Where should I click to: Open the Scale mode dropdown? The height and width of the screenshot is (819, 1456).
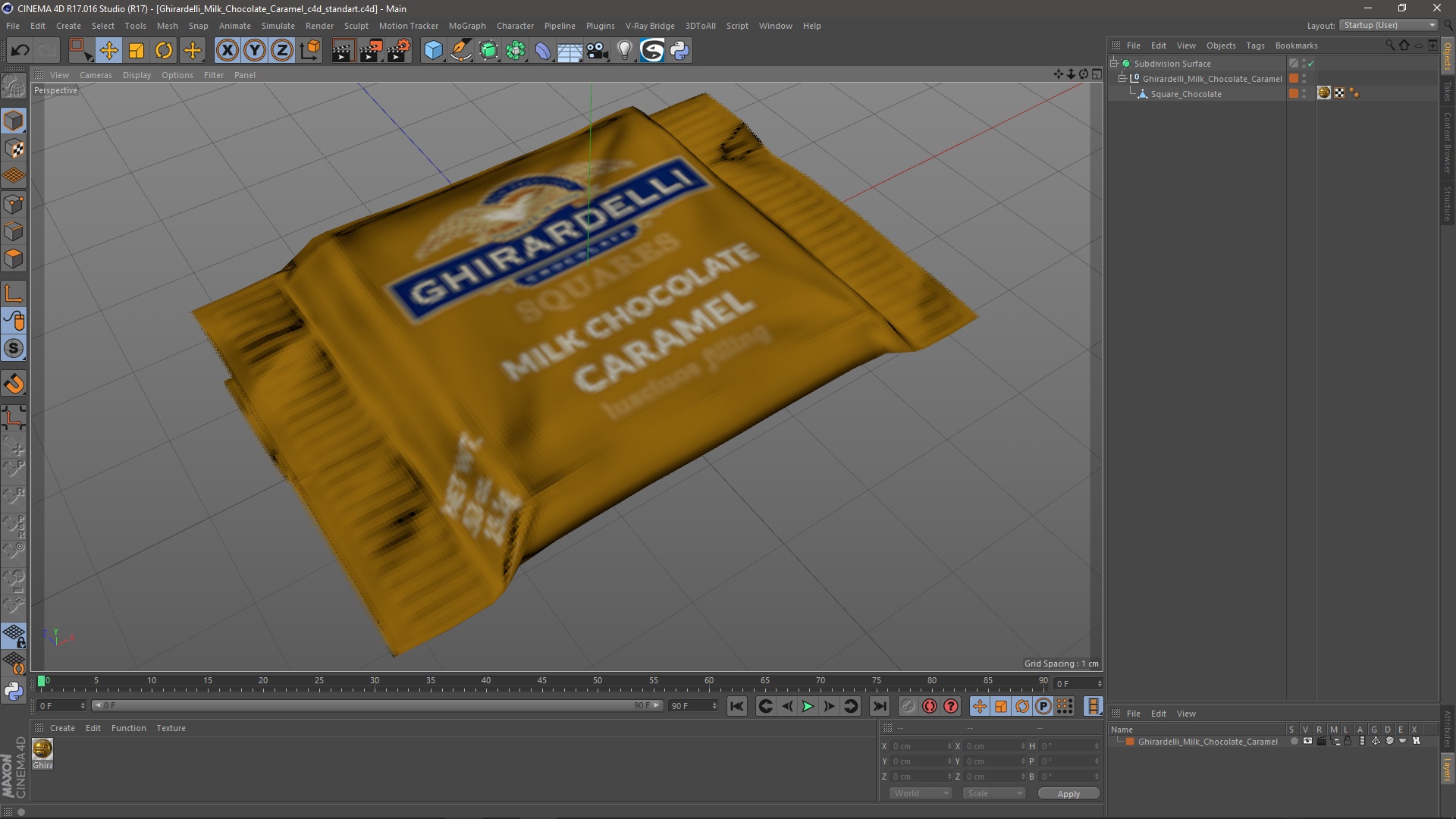tap(994, 793)
